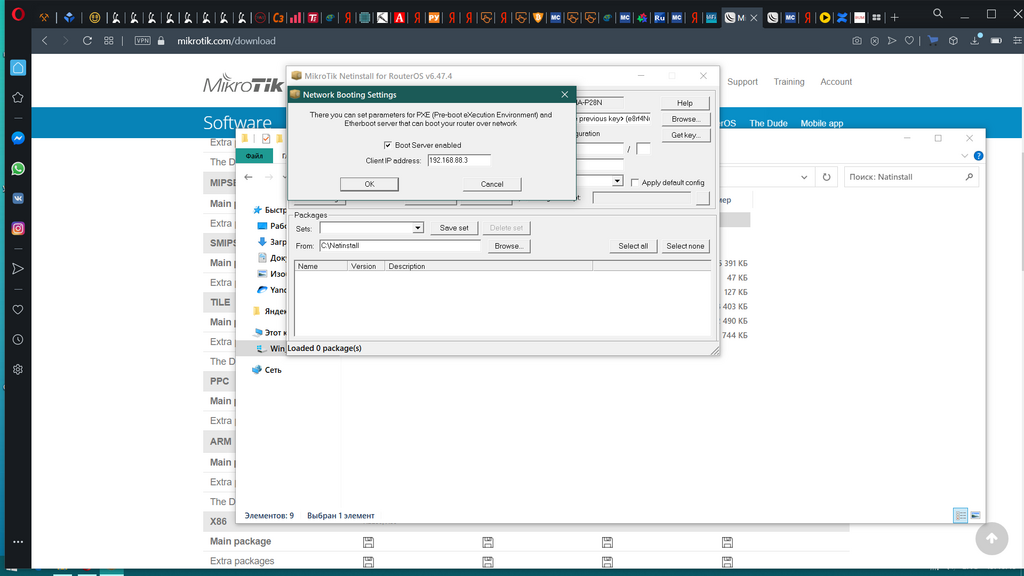Take snapshot with camera icon
The width and height of the screenshot is (1024, 576).
pyautogui.click(x=857, y=40)
